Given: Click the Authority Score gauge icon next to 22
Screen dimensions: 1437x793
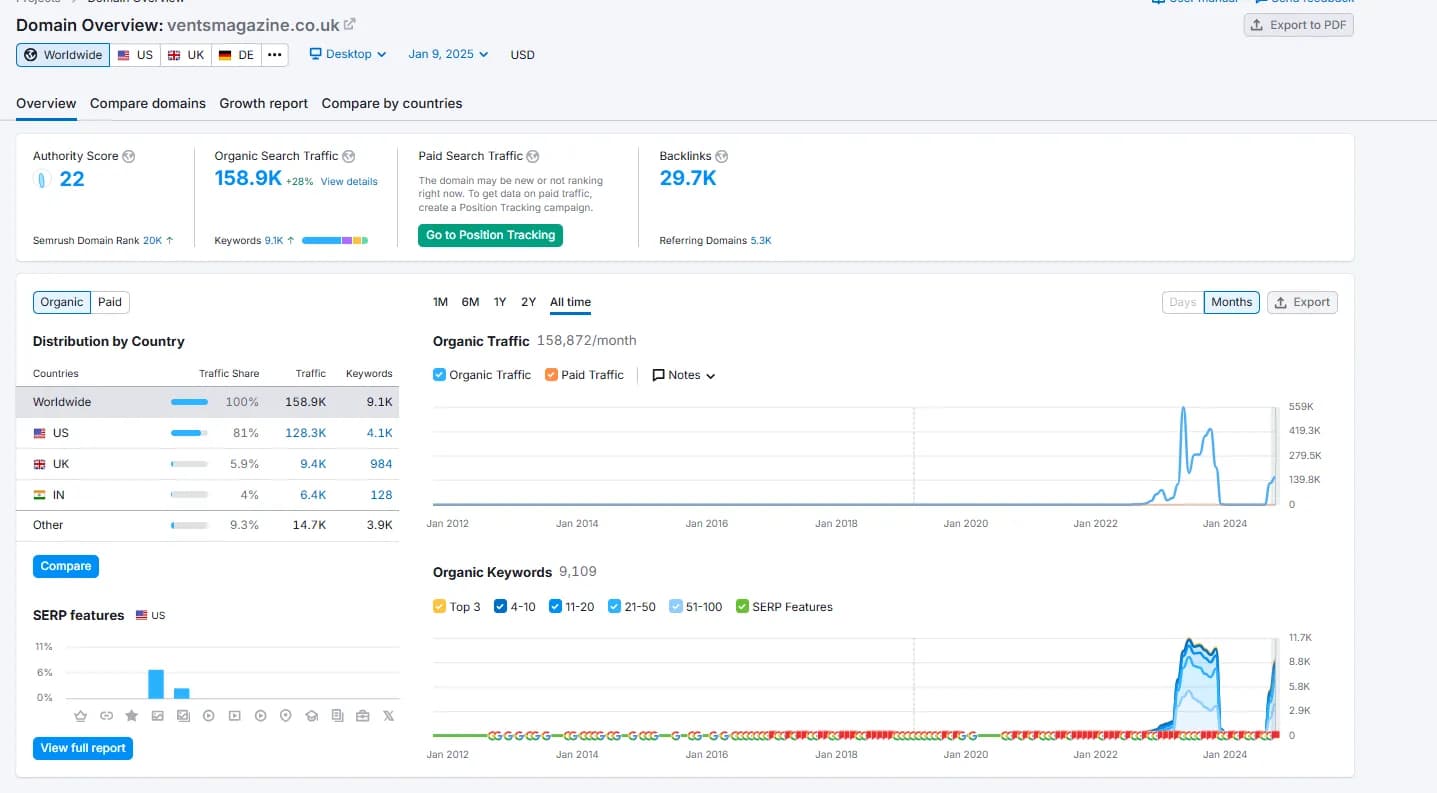Looking at the screenshot, I should [x=41, y=179].
